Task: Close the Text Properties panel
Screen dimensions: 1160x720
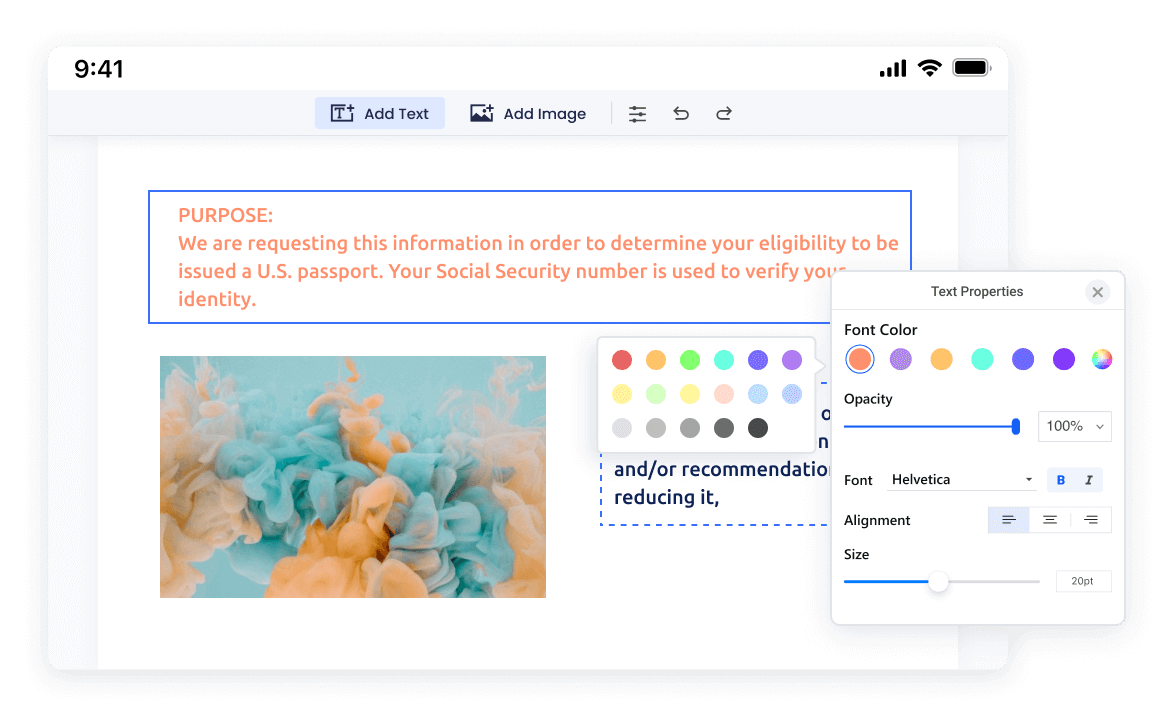Action: (1097, 292)
